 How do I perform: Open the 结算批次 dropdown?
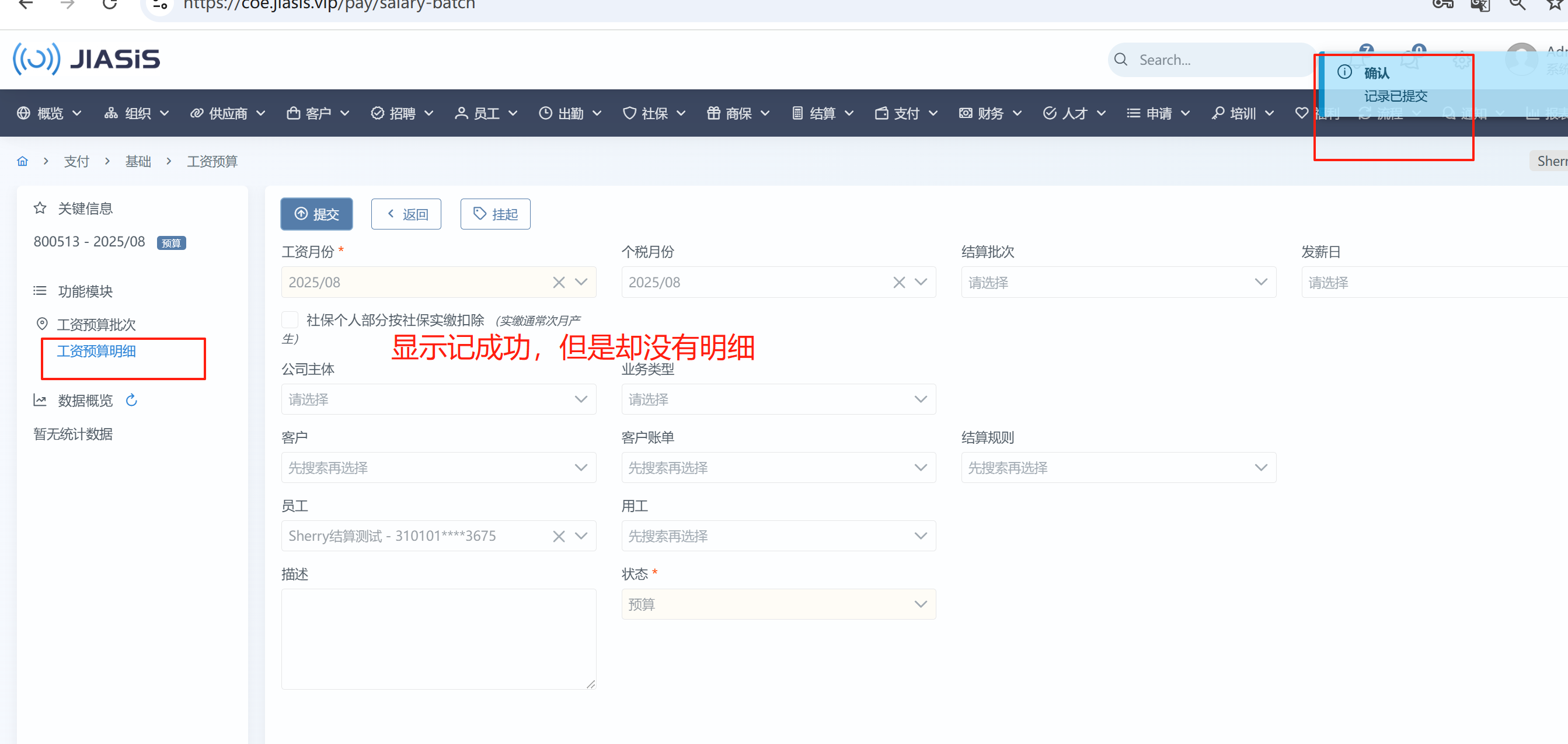pos(1117,283)
